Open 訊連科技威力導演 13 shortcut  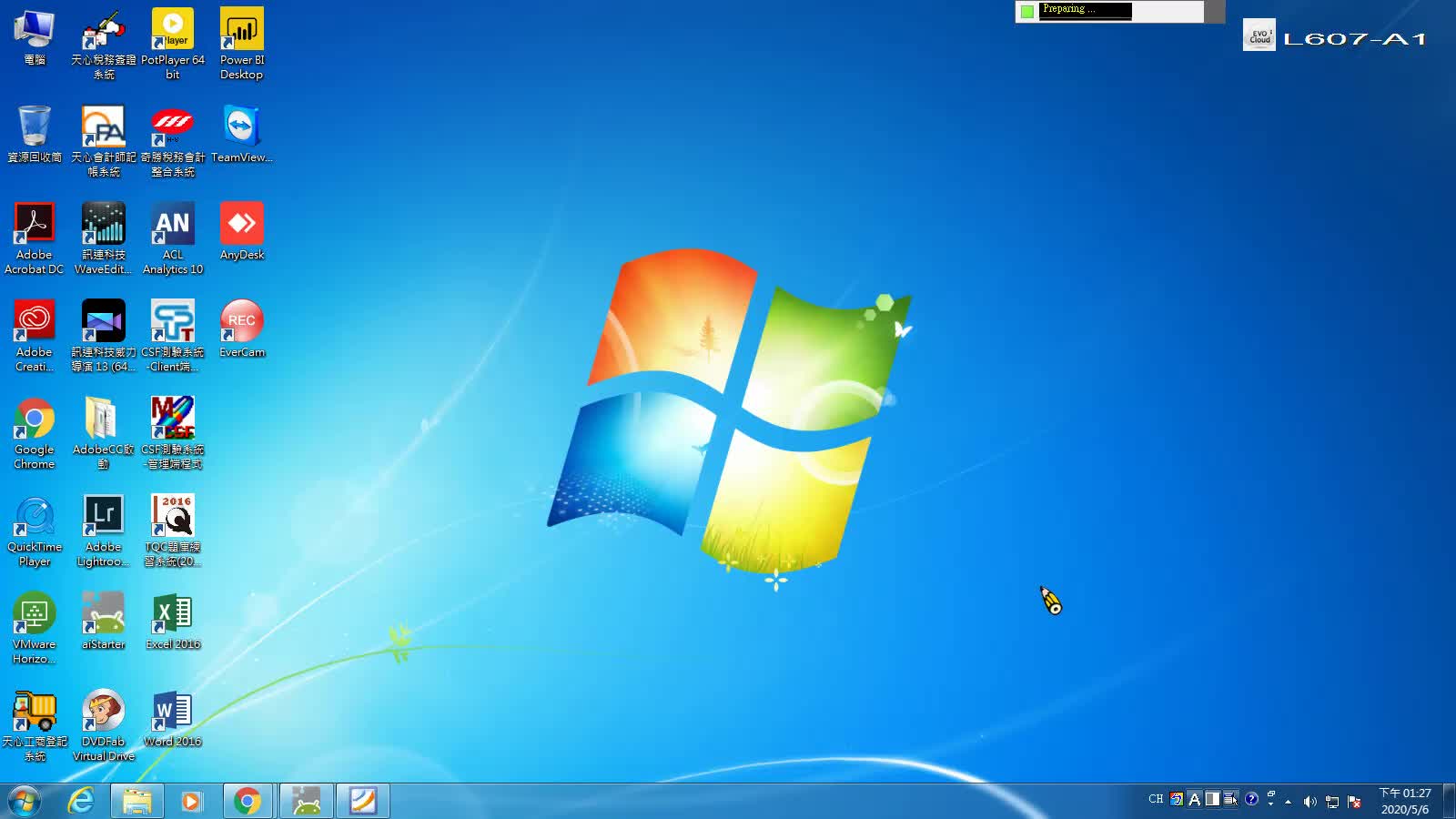(104, 336)
